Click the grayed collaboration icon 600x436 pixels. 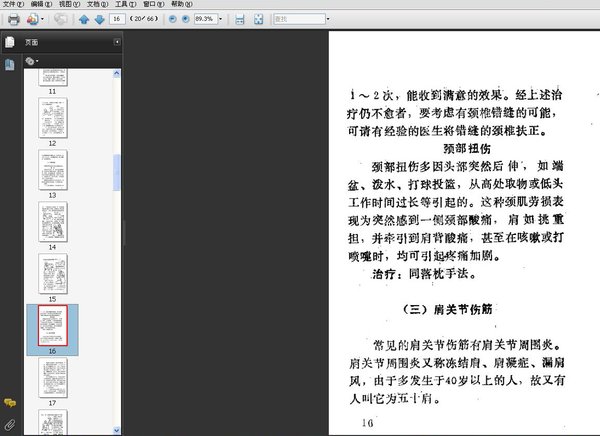[x=60, y=19]
